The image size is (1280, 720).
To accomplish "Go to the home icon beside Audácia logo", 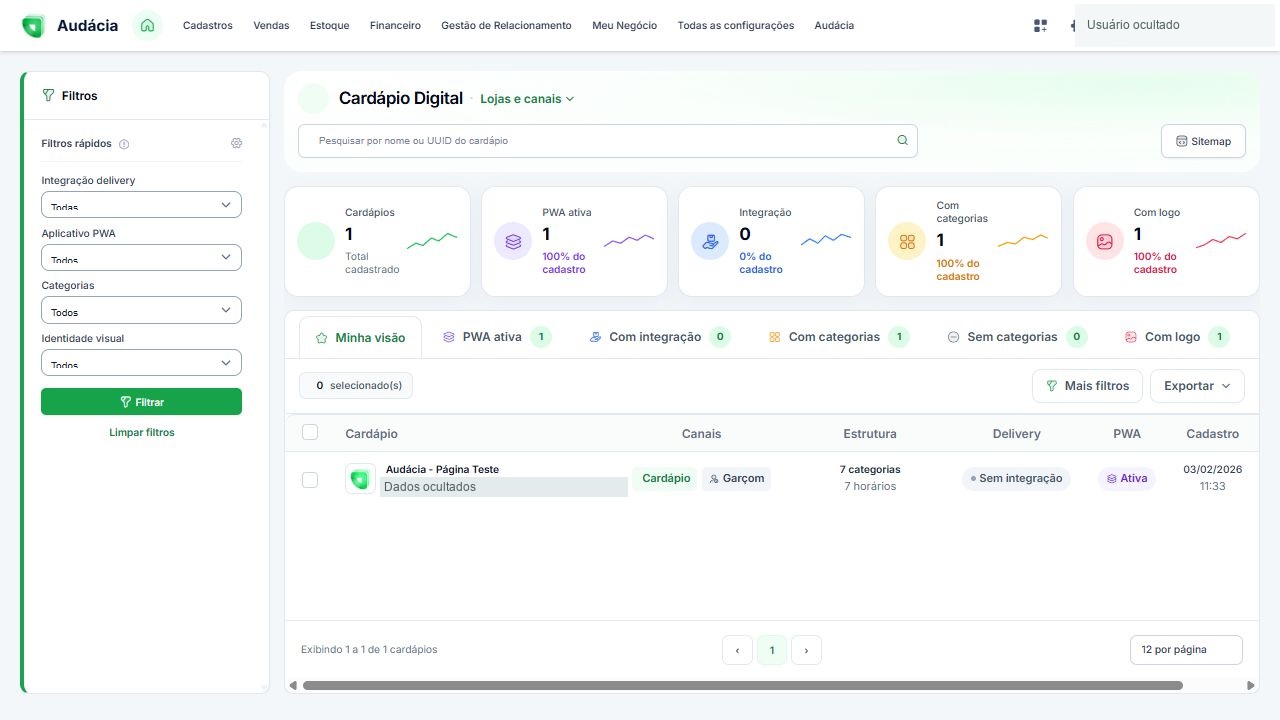I will pyautogui.click(x=147, y=25).
